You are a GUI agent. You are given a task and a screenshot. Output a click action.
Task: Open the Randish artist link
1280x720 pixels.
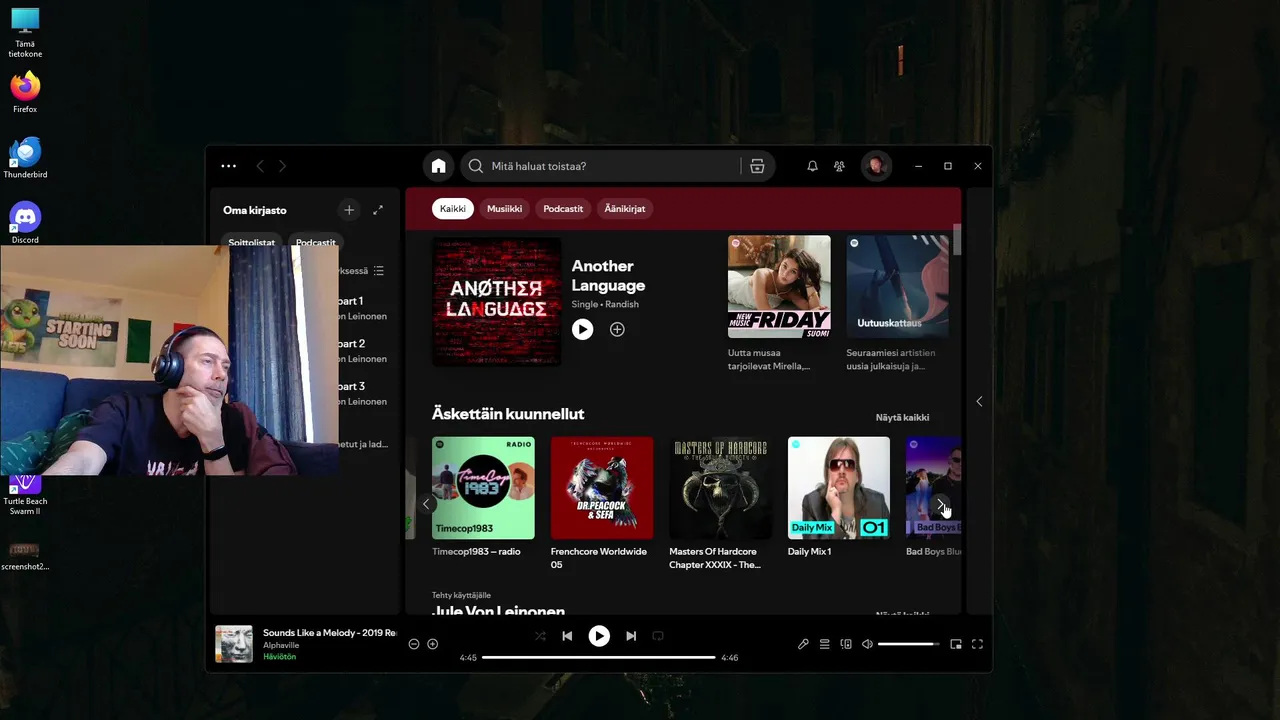[x=621, y=304]
